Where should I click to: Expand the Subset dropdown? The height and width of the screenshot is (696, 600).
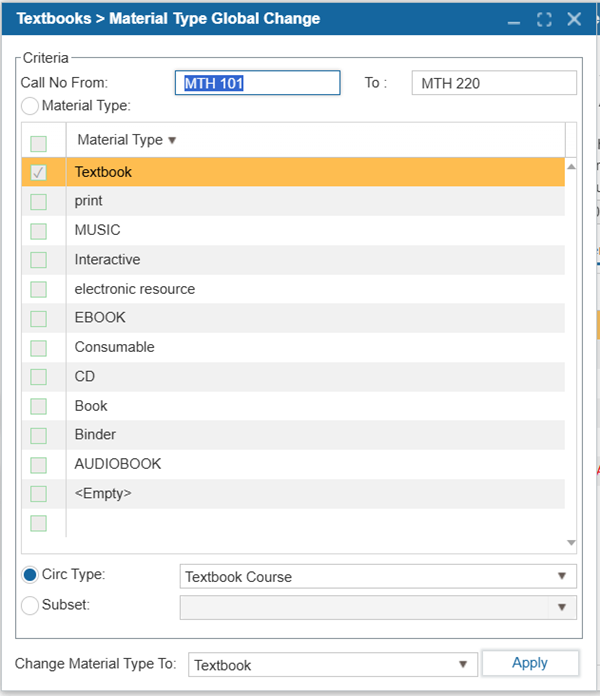[378, 607]
